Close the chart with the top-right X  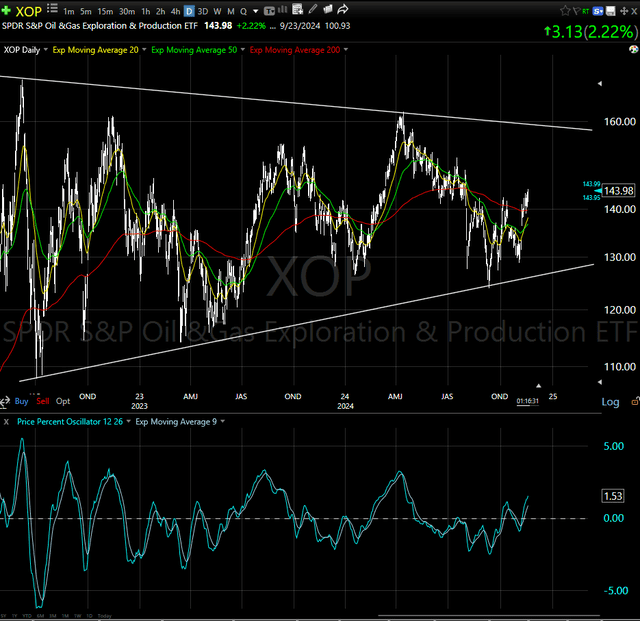click(634, 11)
